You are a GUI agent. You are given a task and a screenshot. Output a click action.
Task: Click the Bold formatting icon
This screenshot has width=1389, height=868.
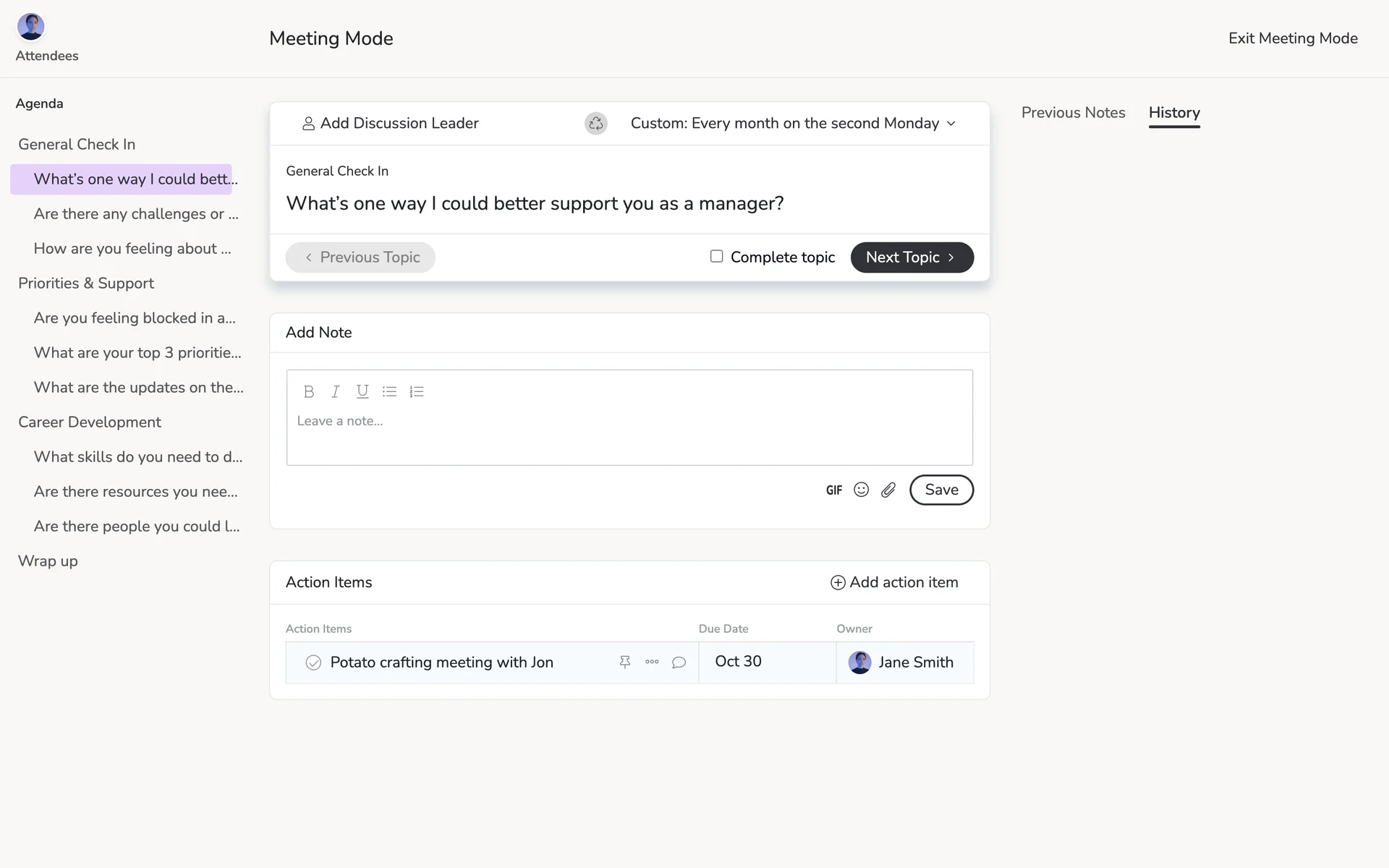point(309,391)
